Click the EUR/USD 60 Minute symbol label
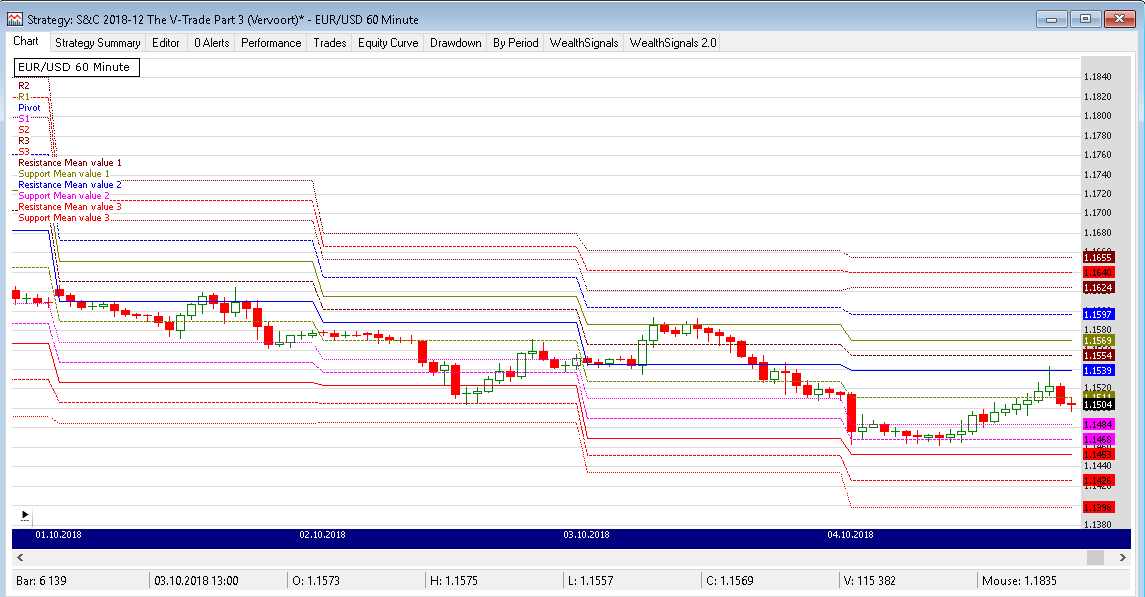Image resolution: width=1145 pixels, height=597 pixels. 76,67
